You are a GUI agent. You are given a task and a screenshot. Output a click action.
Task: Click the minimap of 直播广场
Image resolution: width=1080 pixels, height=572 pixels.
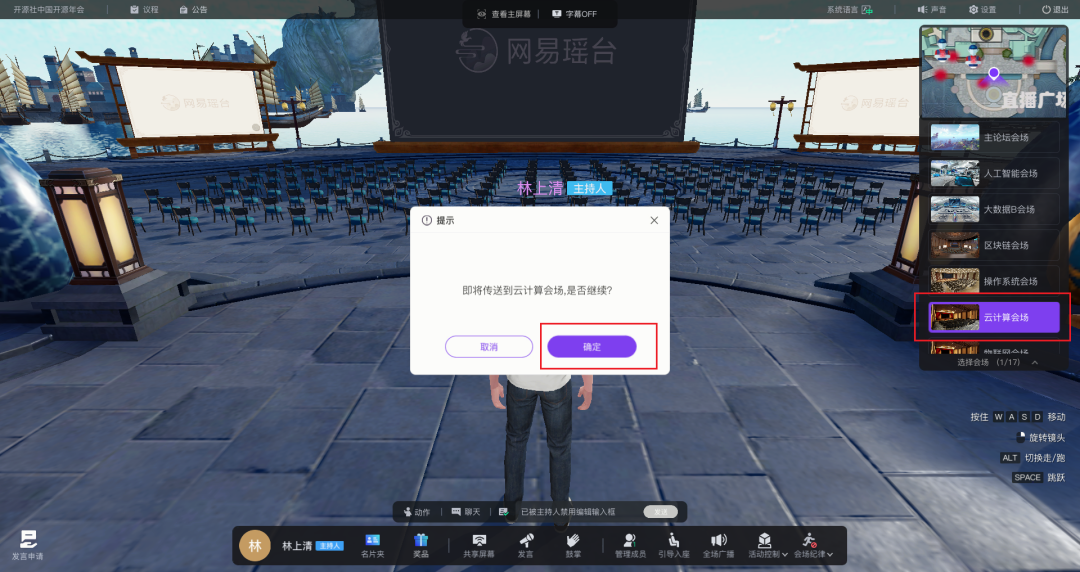(994, 72)
